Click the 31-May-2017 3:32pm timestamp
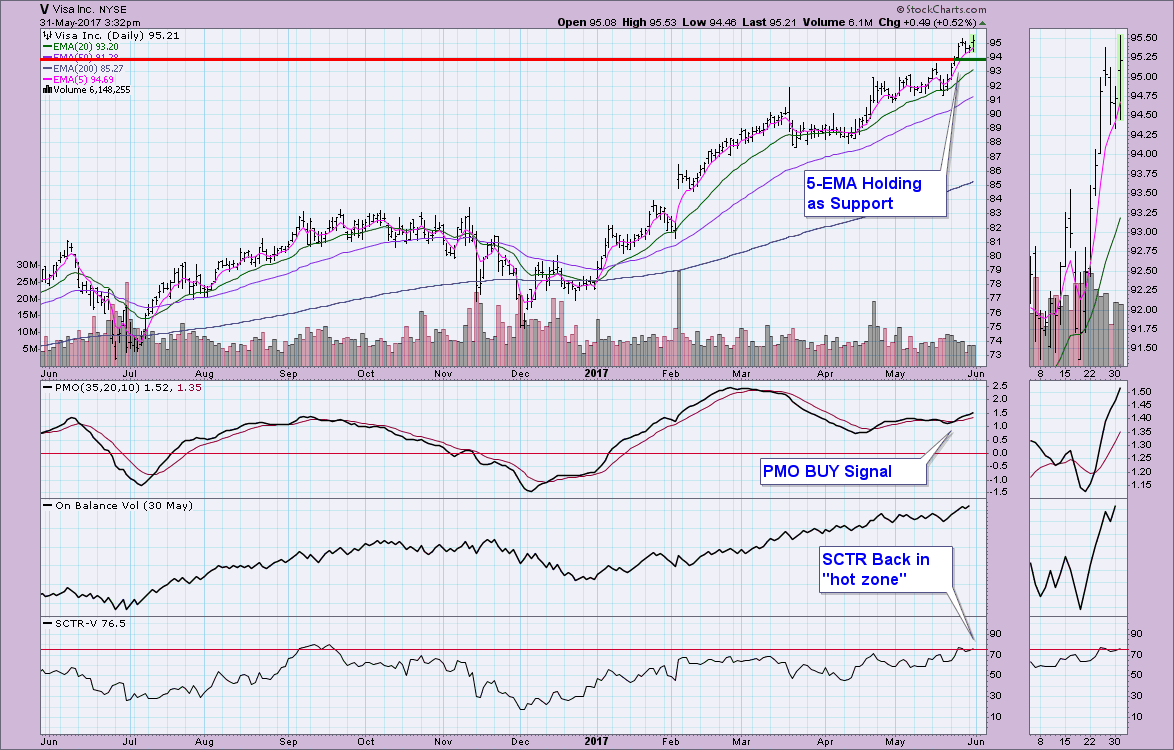Image resolution: width=1174 pixels, height=750 pixels. click(90, 22)
